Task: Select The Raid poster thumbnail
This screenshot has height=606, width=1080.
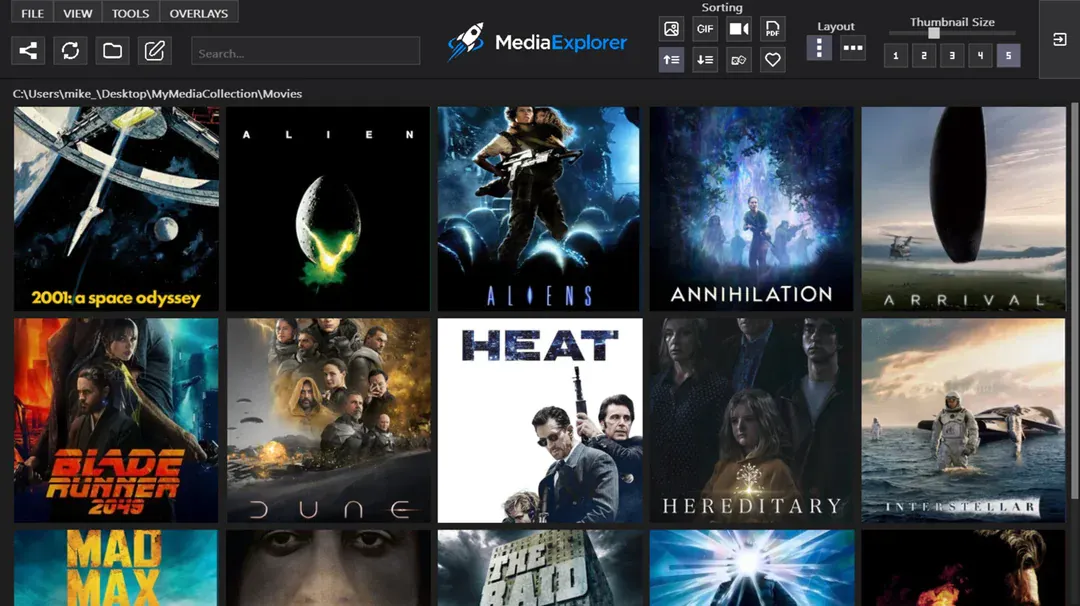Action: click(x=539, y=568)
